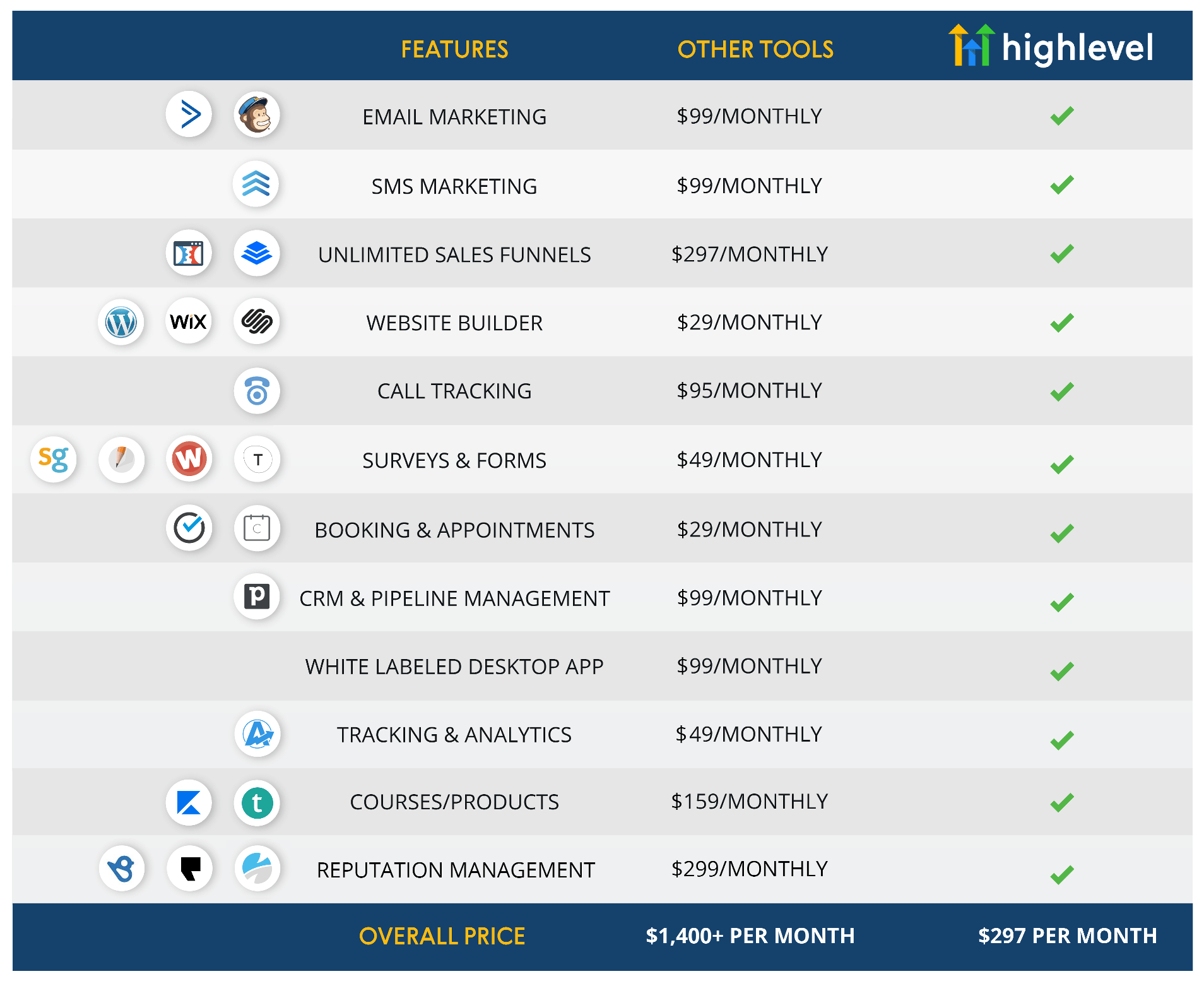Click the green checkmark for CRM & Pipeline Management
1204x981 pixels.
[1062, 602]
